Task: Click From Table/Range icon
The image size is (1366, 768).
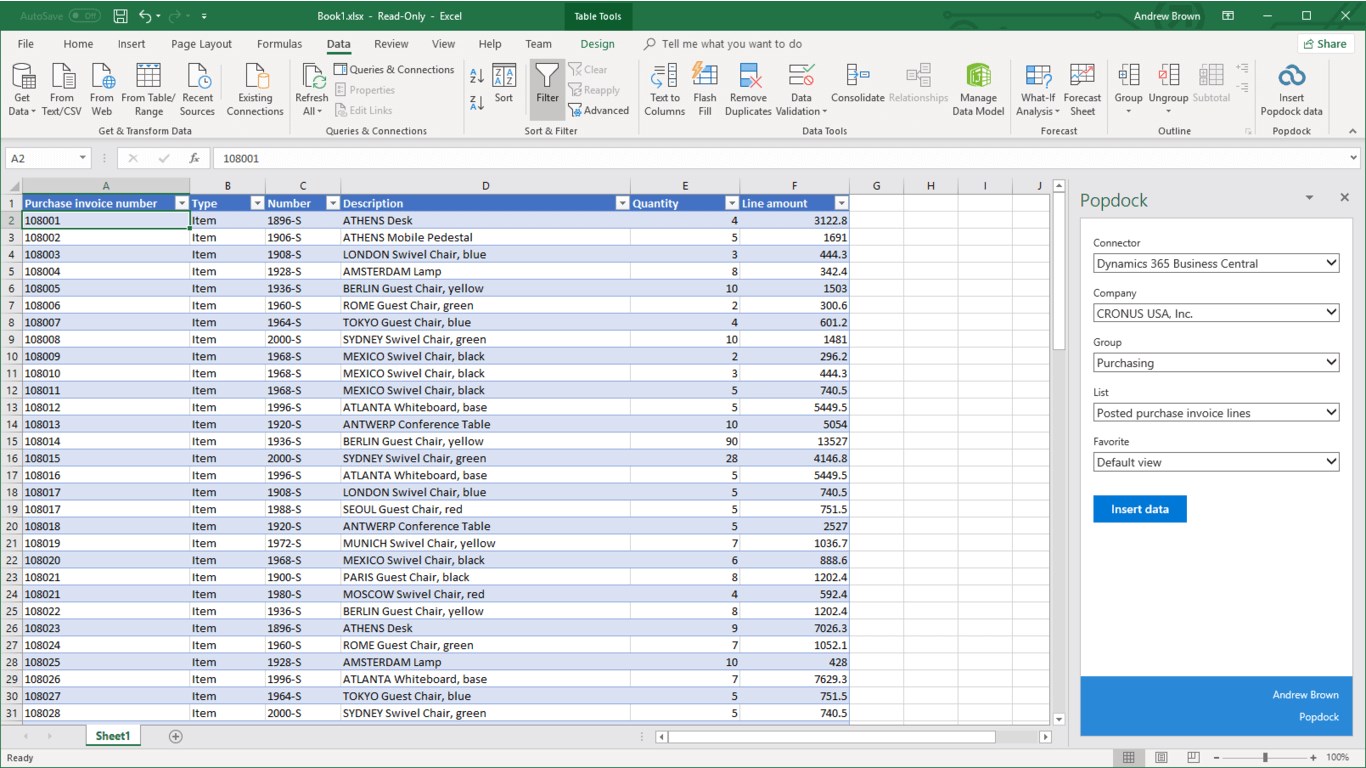Action: [148, 76]
